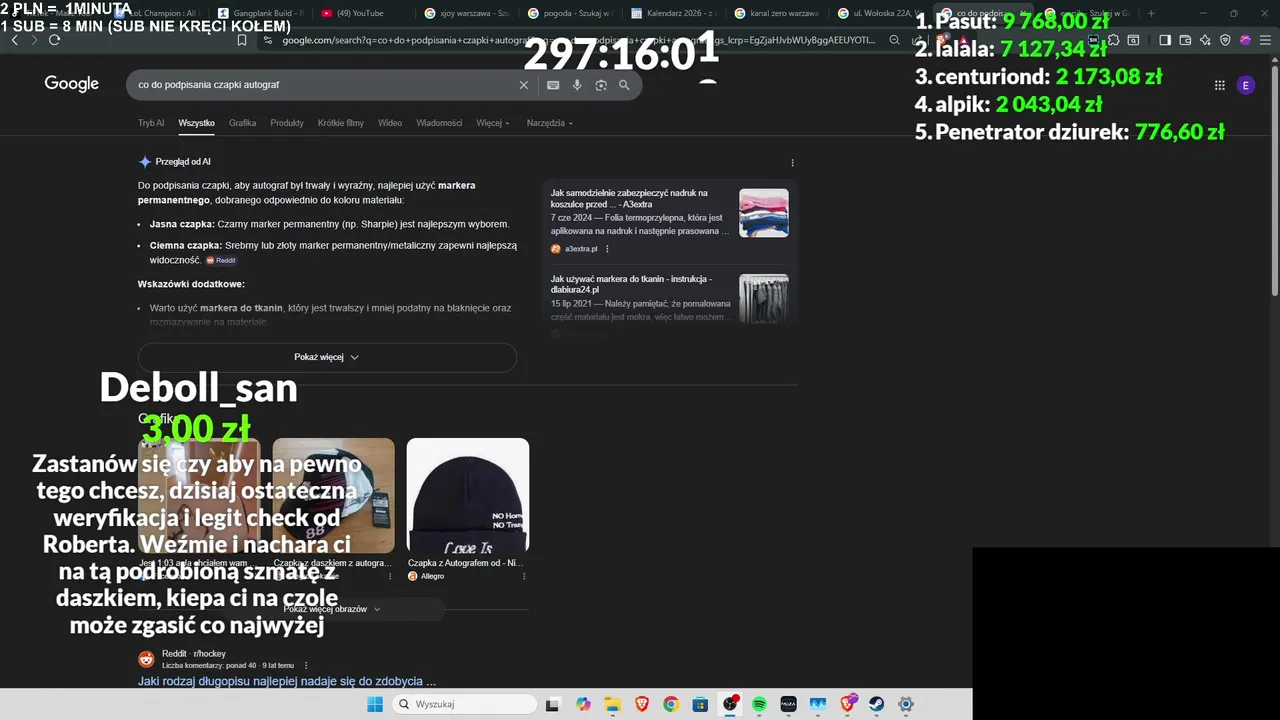Image resolution: width=1280 pixels, height=720 pixels.
Task: Switch to the 'Kalendarz 2026' browser tab
Action: tap(675, 13)
